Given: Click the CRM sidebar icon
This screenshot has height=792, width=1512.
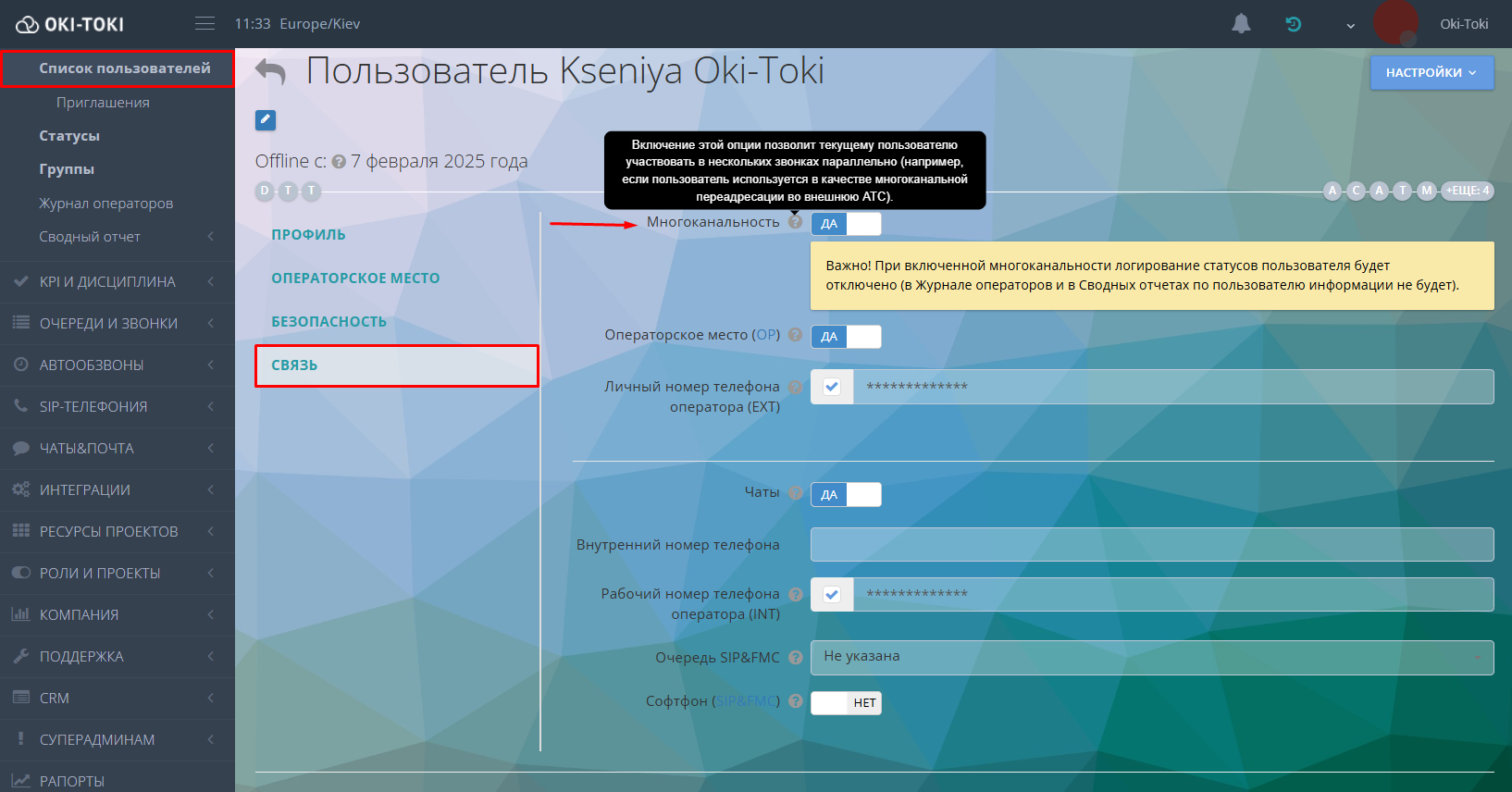Looking at the screenshot, I should point(20,698).
